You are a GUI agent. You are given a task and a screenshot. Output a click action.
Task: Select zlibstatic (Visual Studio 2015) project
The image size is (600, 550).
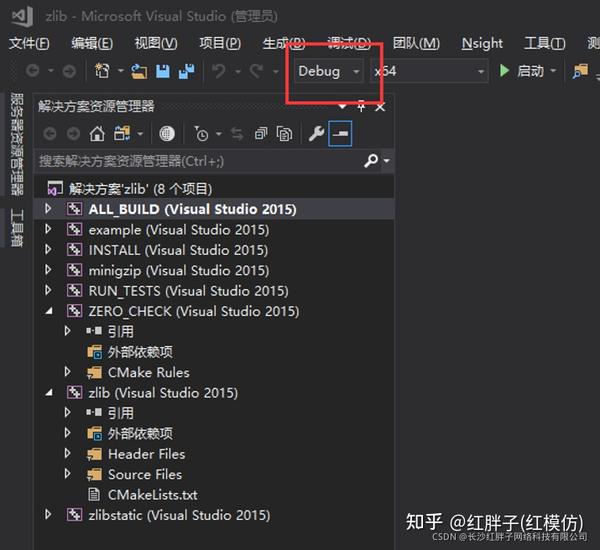coord(179,515)
